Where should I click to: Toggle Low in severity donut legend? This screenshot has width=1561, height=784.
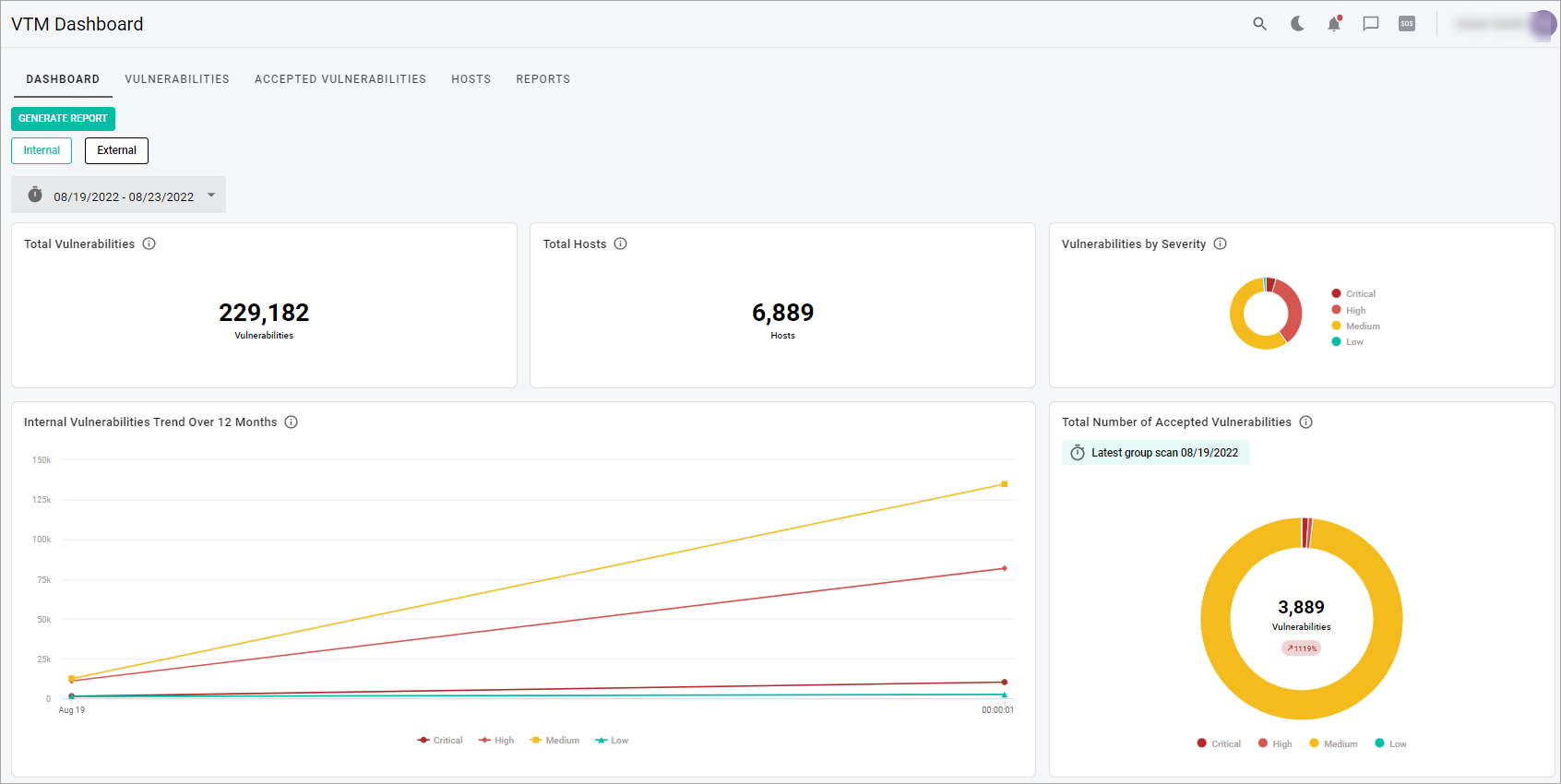(x=1348, y=341)
